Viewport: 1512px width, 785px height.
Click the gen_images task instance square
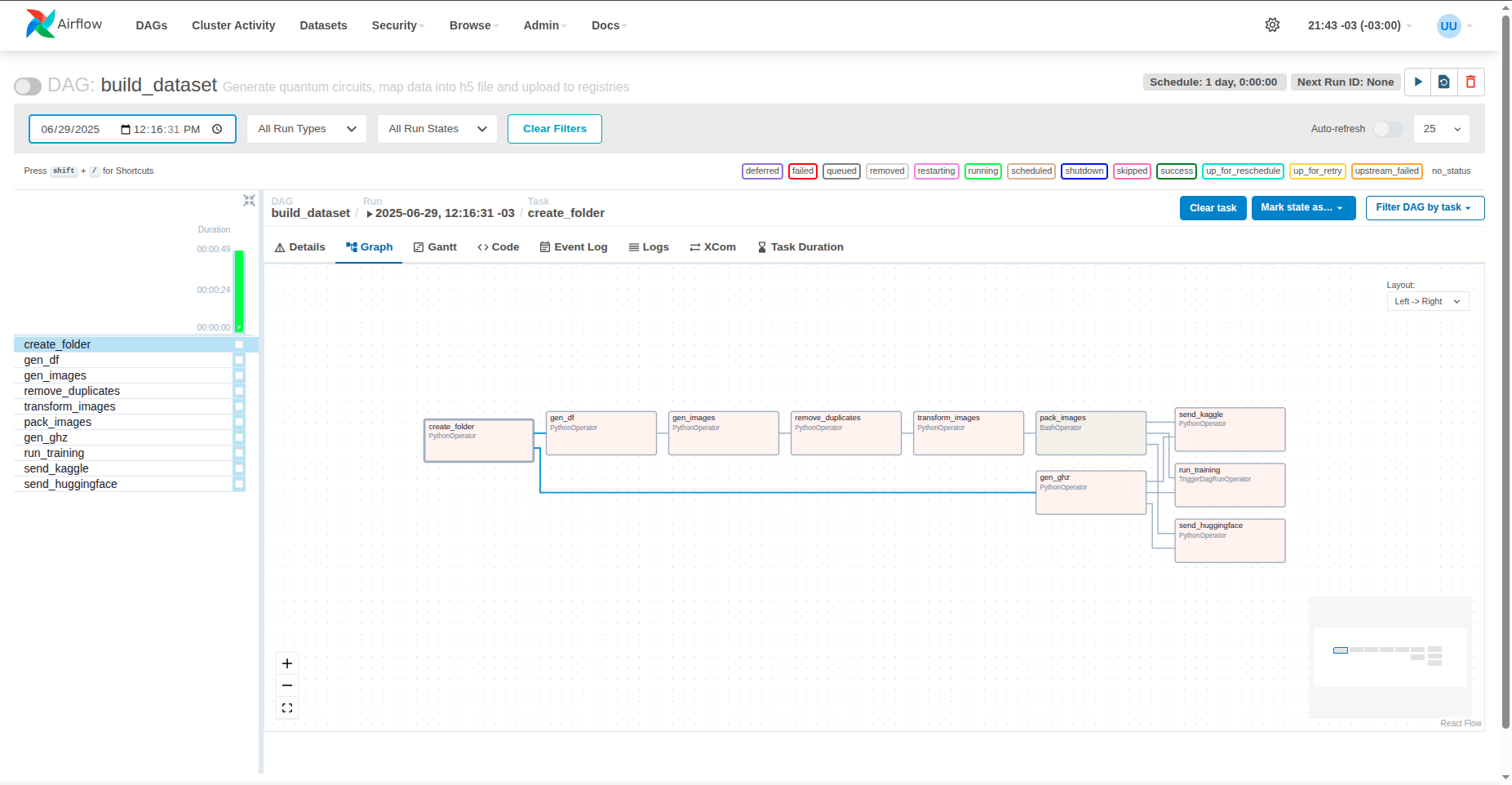click(239, 375)
